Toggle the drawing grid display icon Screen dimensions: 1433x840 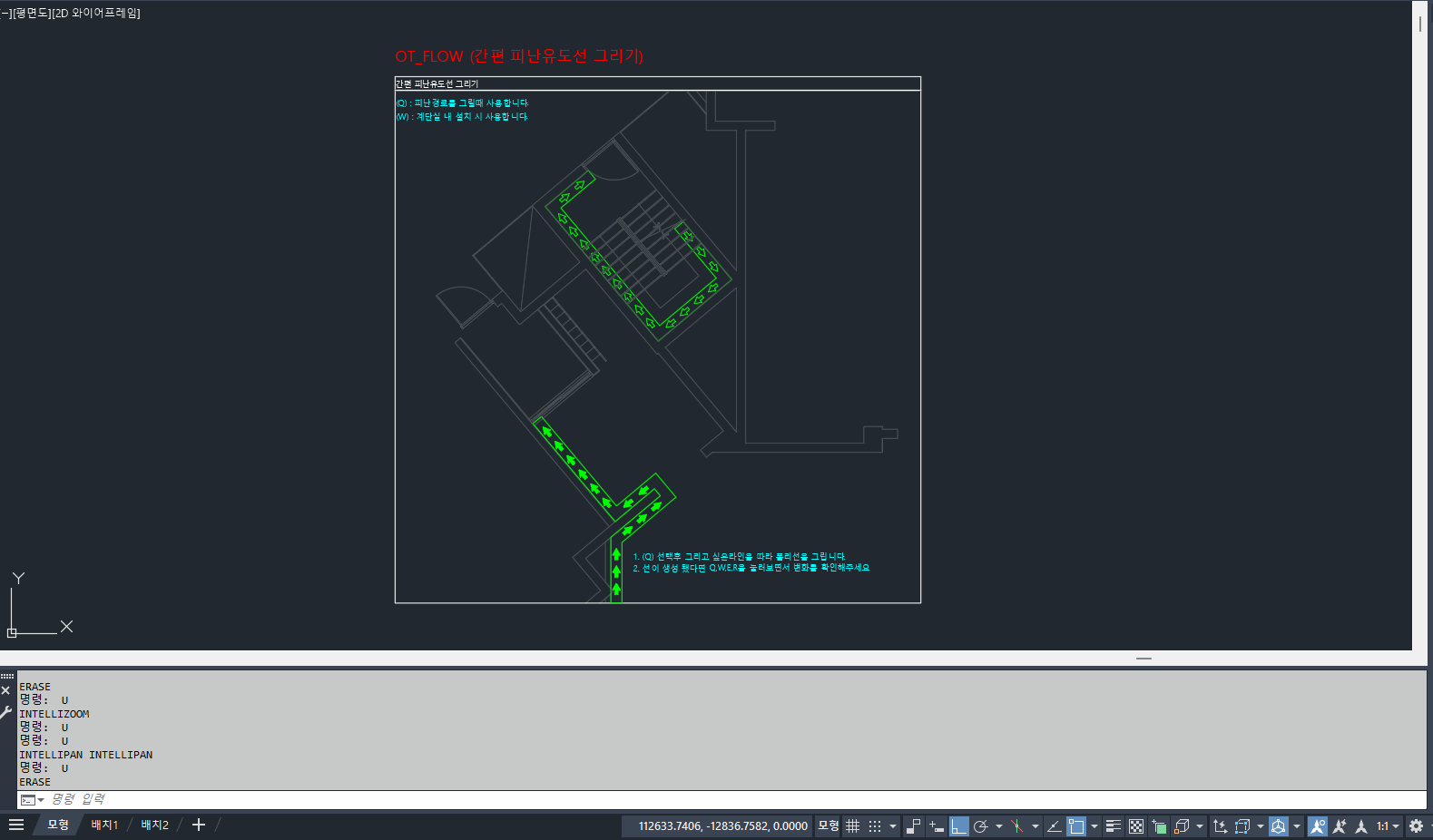852,826
